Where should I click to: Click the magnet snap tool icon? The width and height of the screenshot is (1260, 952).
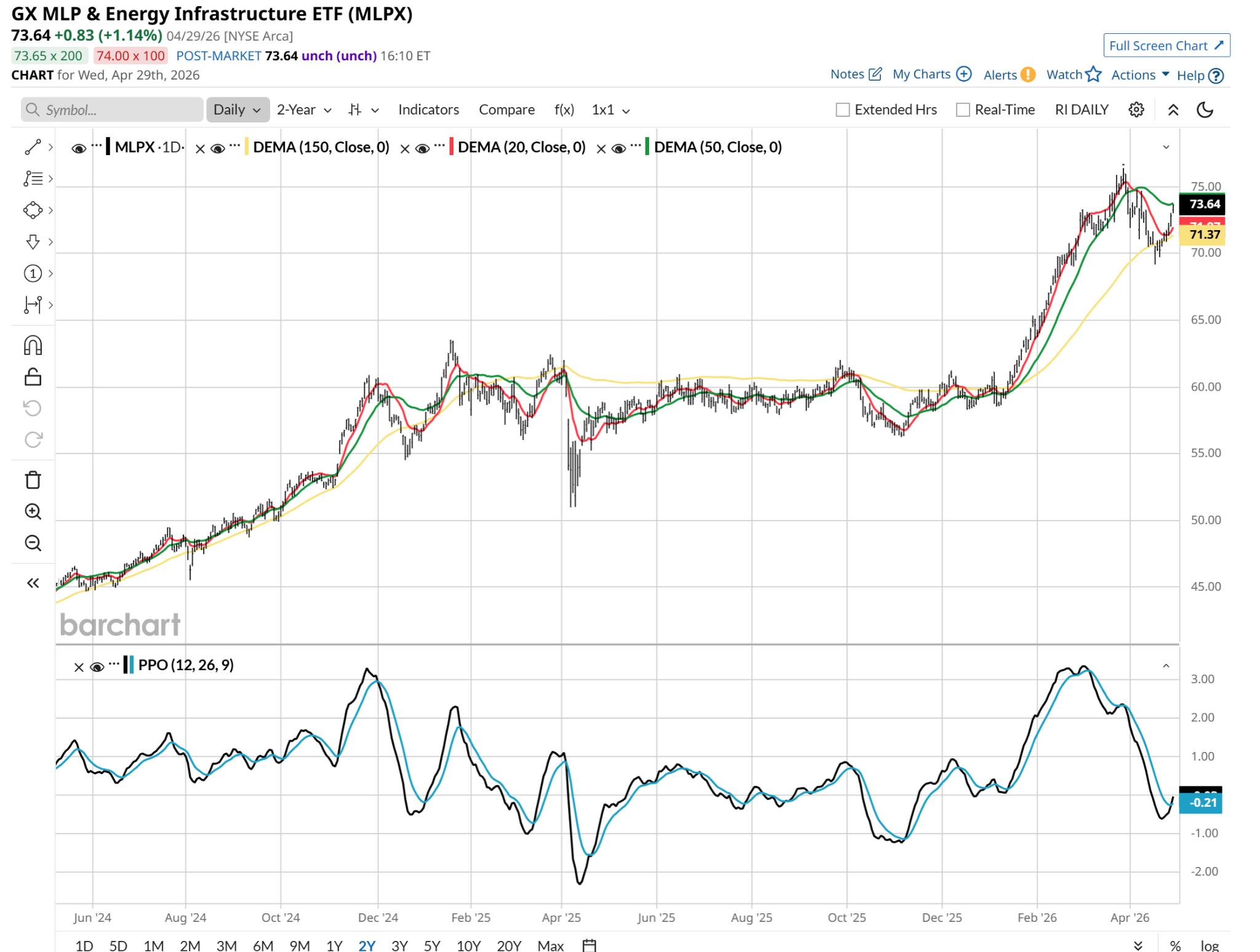[x=33, y=345]
